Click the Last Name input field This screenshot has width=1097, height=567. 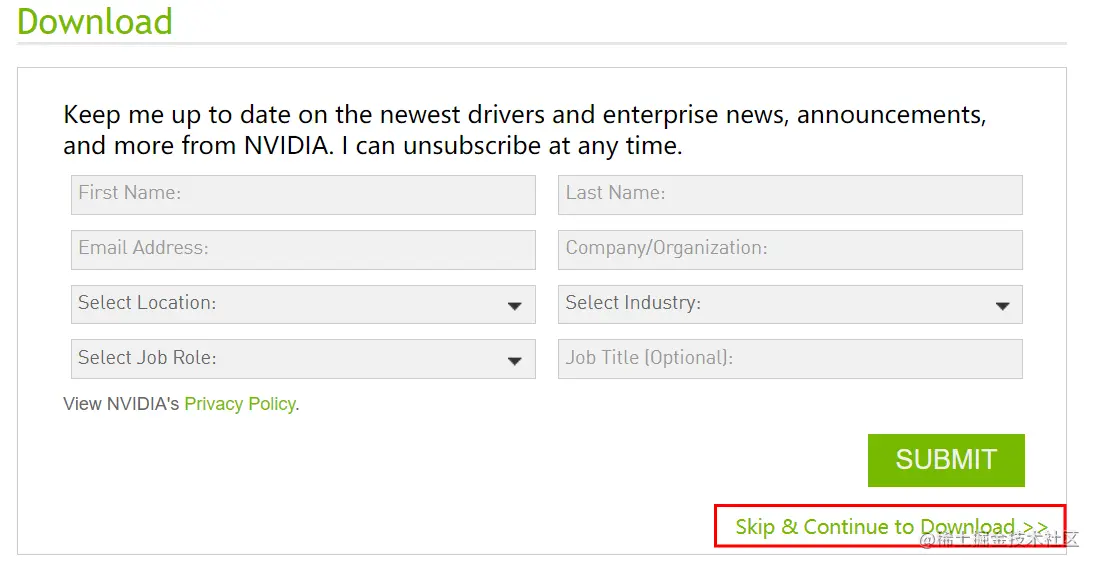(x=790, y=195)
